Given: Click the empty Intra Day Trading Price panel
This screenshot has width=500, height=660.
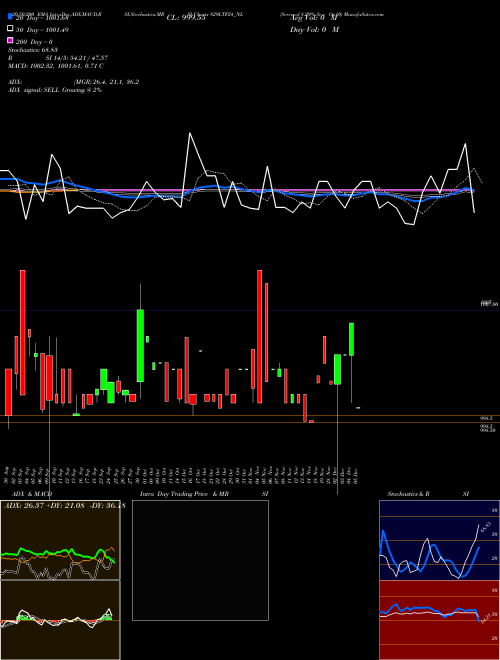Looking at the screenshot, I should tap(200, 560).
